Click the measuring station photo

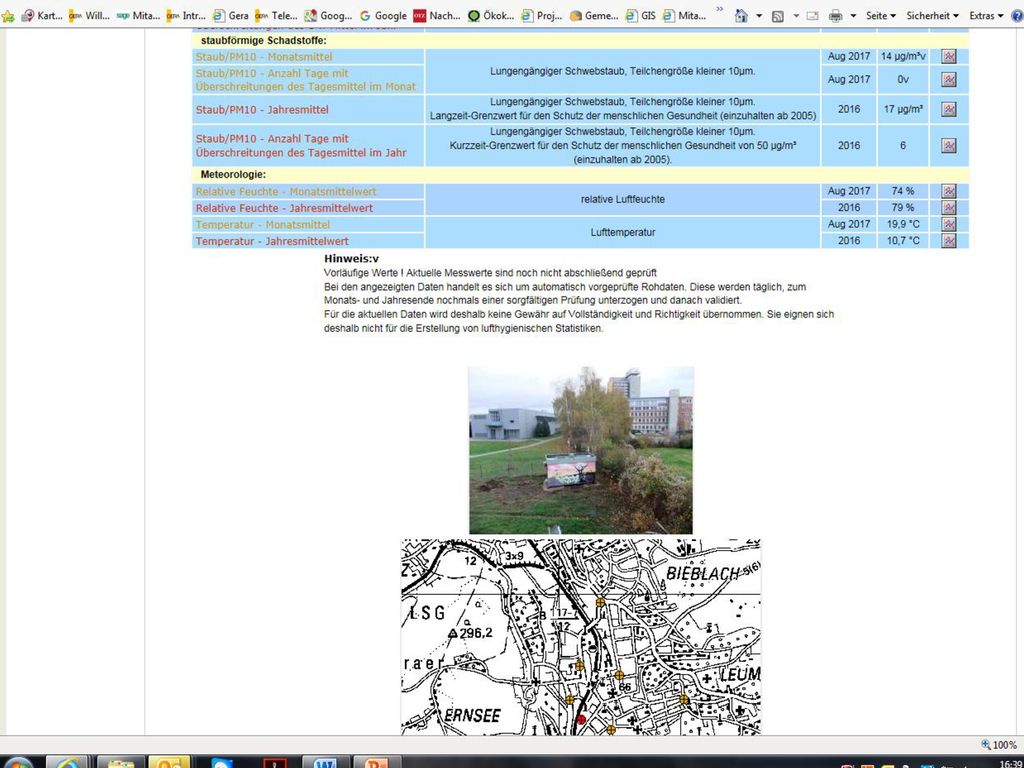[x=581, y=450]
